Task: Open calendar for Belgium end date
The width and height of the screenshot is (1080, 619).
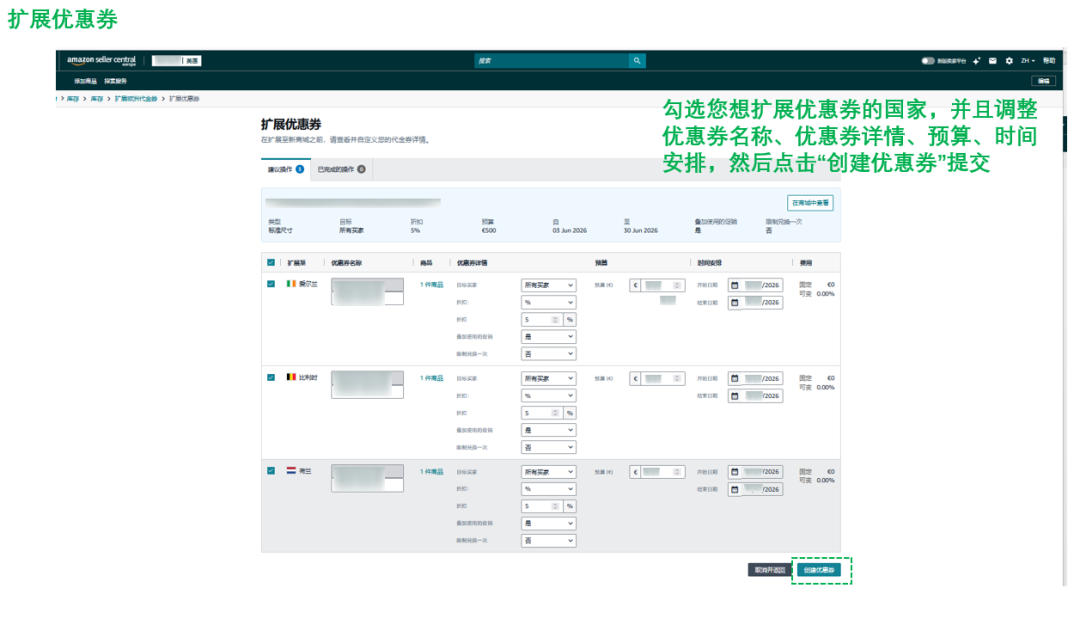Action: click(x=735, y=396)
